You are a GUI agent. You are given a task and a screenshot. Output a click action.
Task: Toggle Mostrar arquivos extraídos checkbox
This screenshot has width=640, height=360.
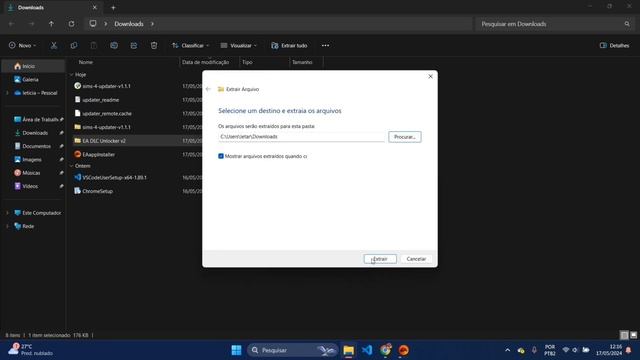click(x=221, y=156)
